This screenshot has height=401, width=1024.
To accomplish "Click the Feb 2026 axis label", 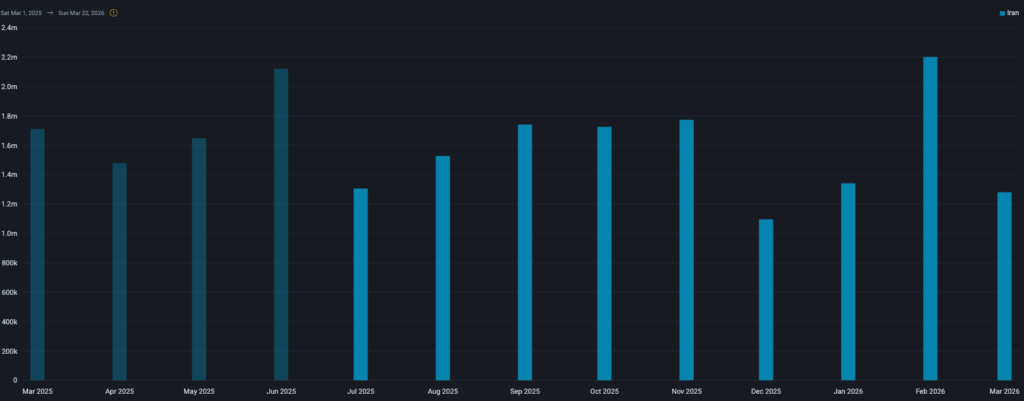I will (x=930, y=391).
